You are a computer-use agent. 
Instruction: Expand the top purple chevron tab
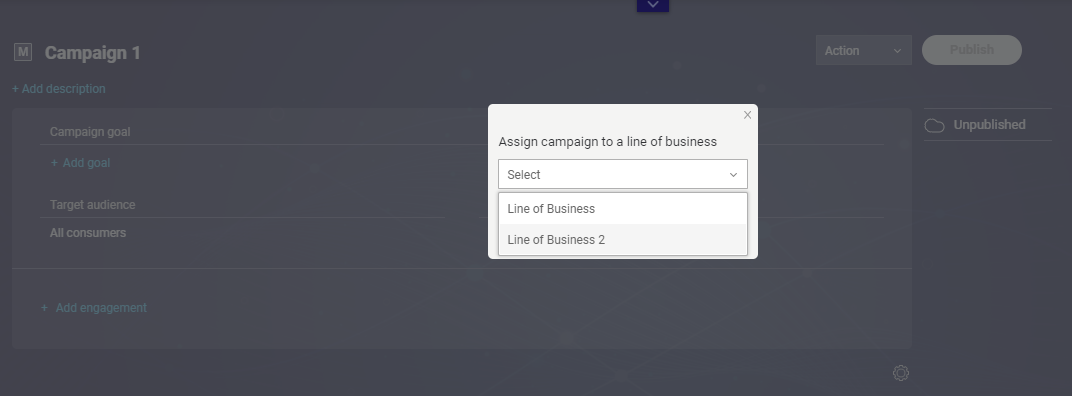click(653, 5)
